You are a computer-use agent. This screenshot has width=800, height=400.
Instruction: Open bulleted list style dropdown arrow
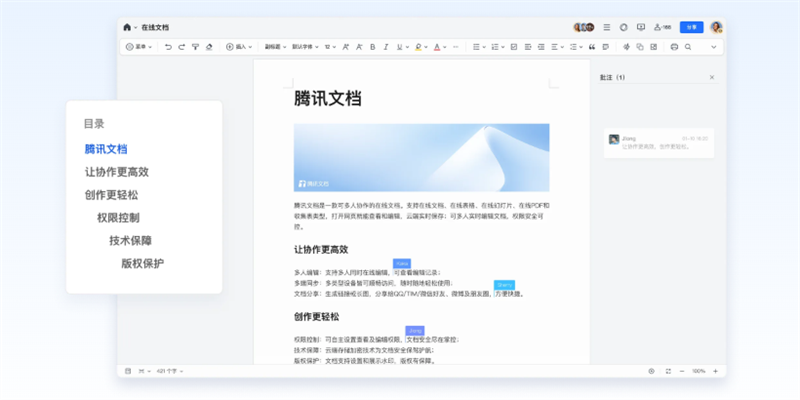(484, 47)
